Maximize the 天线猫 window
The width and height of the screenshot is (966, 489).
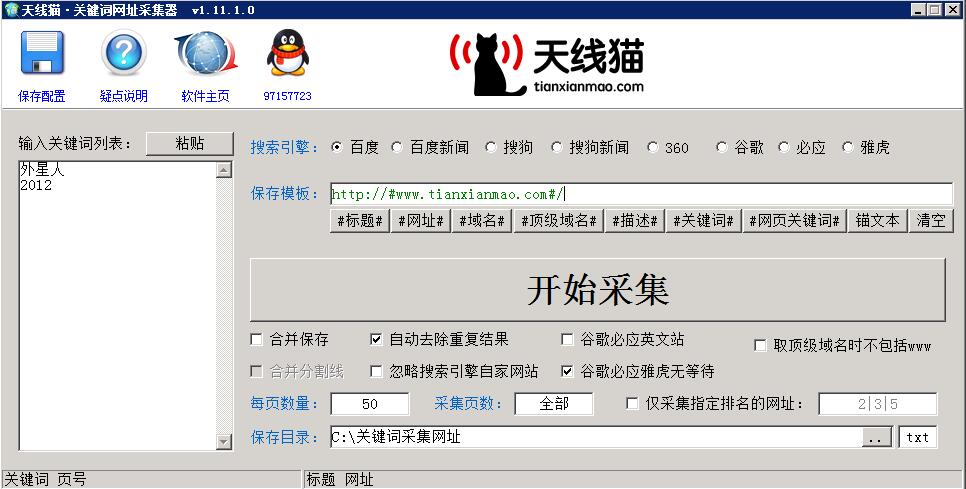pyautogui.click(x=935, y=10)
